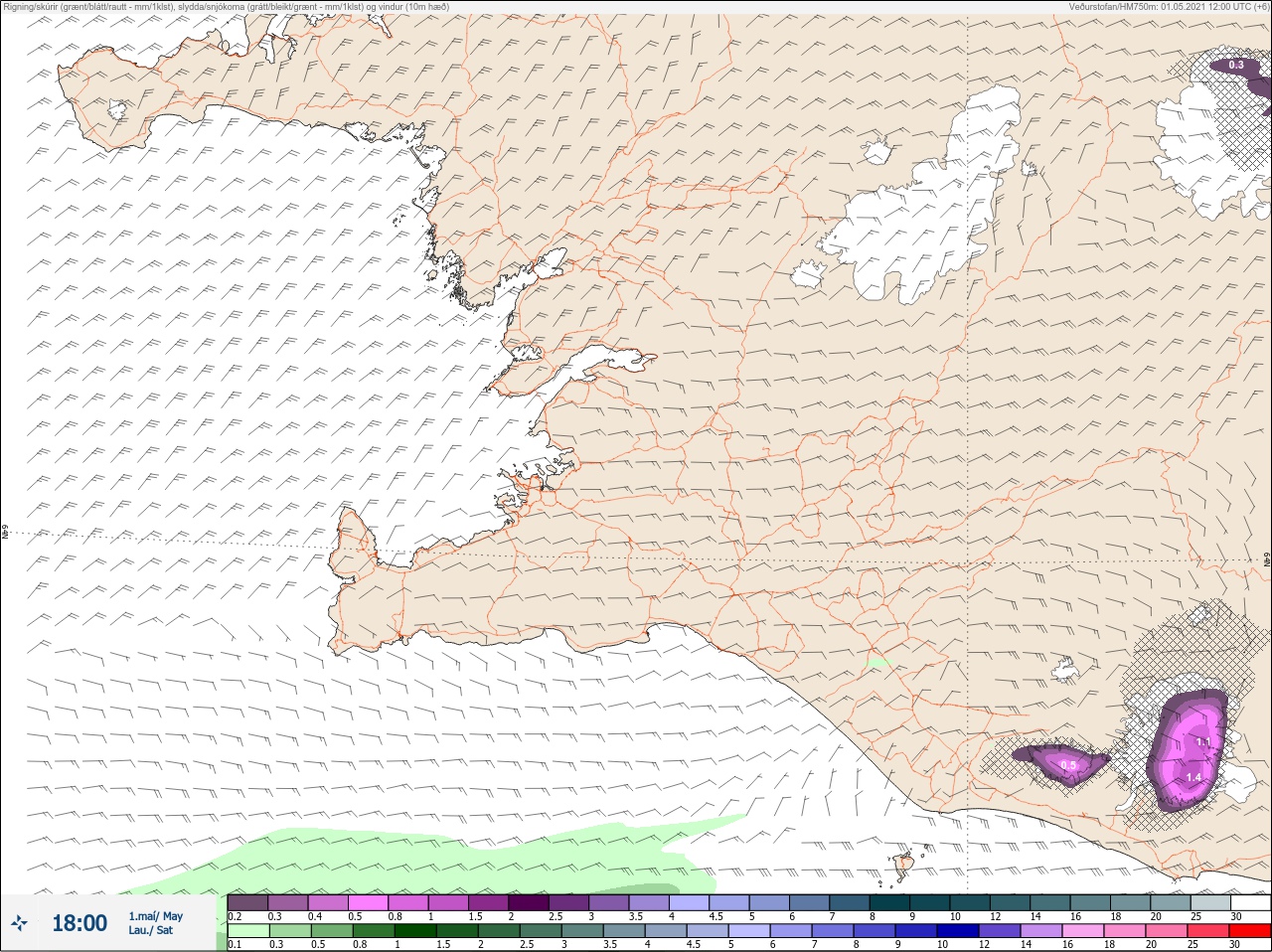Click the 64 latitude label at the left edge
This screenshot has width=1272, height=952.
[x=5, y=534]
